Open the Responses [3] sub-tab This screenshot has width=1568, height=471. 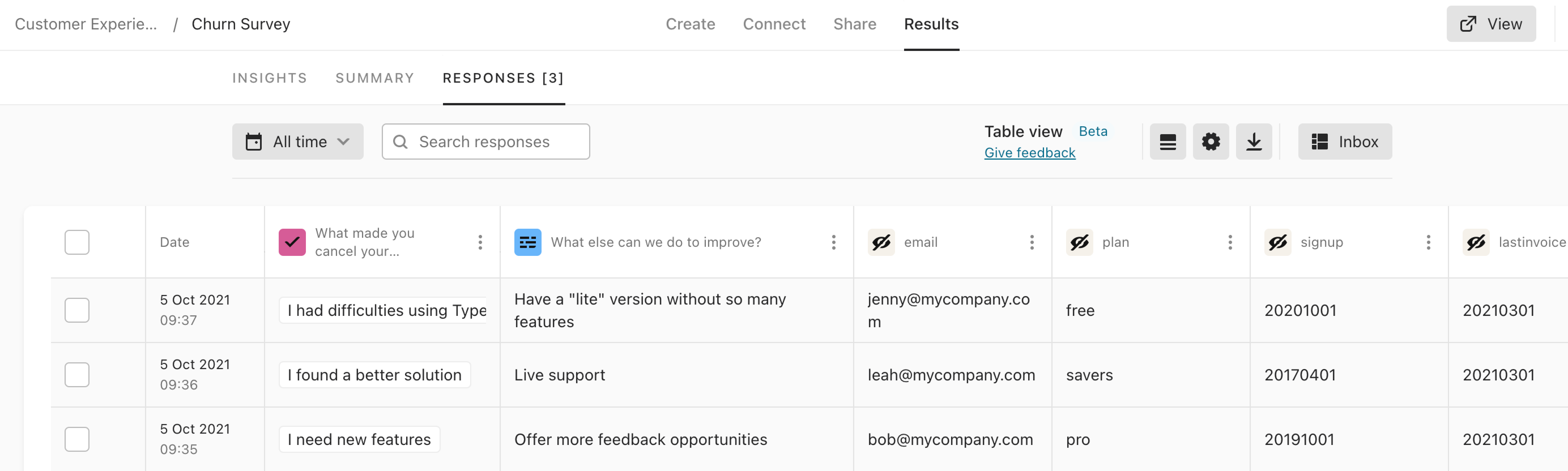coord(503,78)
